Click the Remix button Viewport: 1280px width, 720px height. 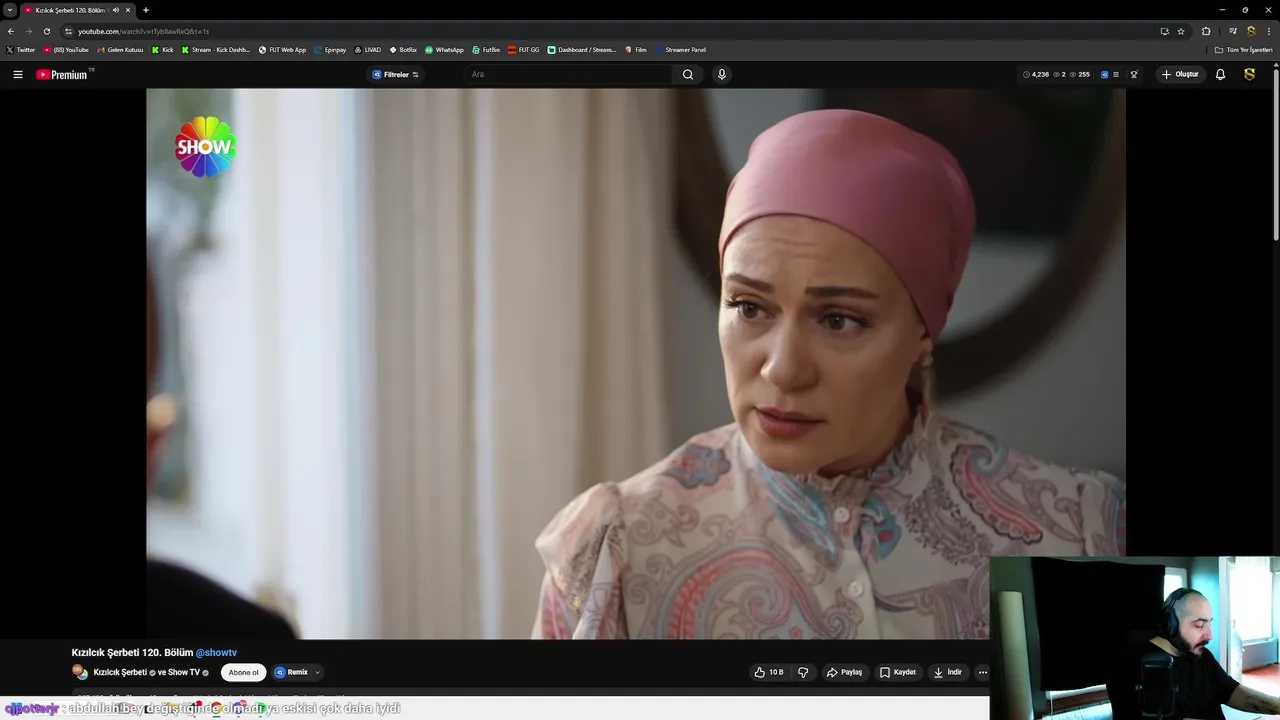click(x=292, y=672)
